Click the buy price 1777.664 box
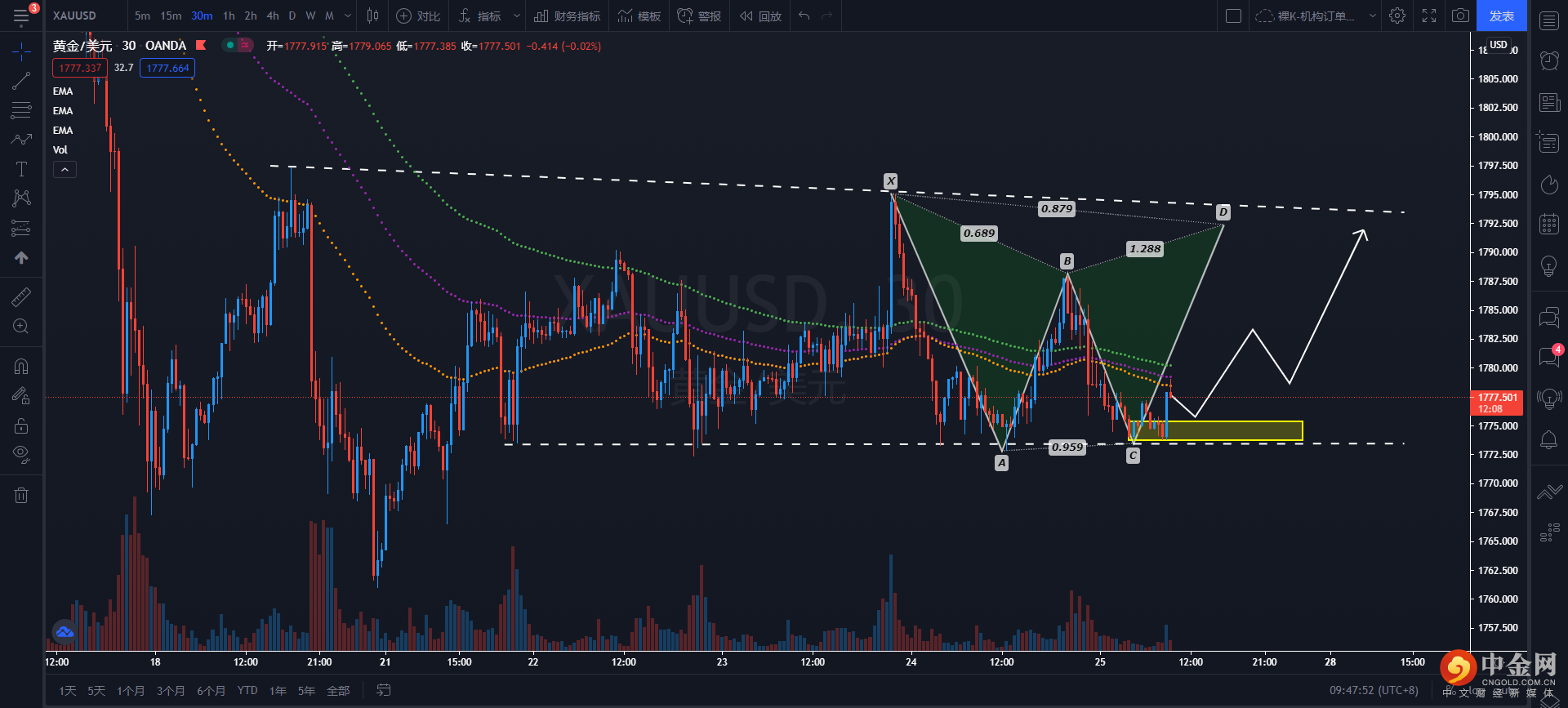 167,68
